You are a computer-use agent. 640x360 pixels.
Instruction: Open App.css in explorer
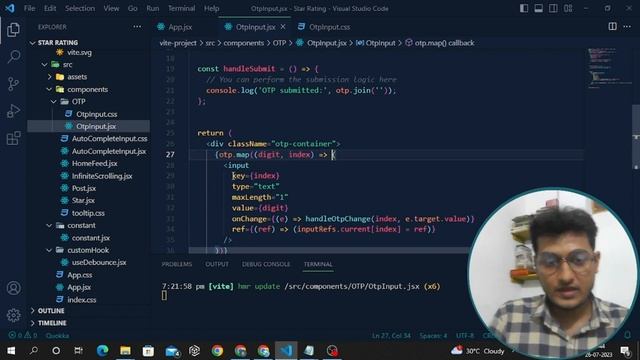coord(79,275)
